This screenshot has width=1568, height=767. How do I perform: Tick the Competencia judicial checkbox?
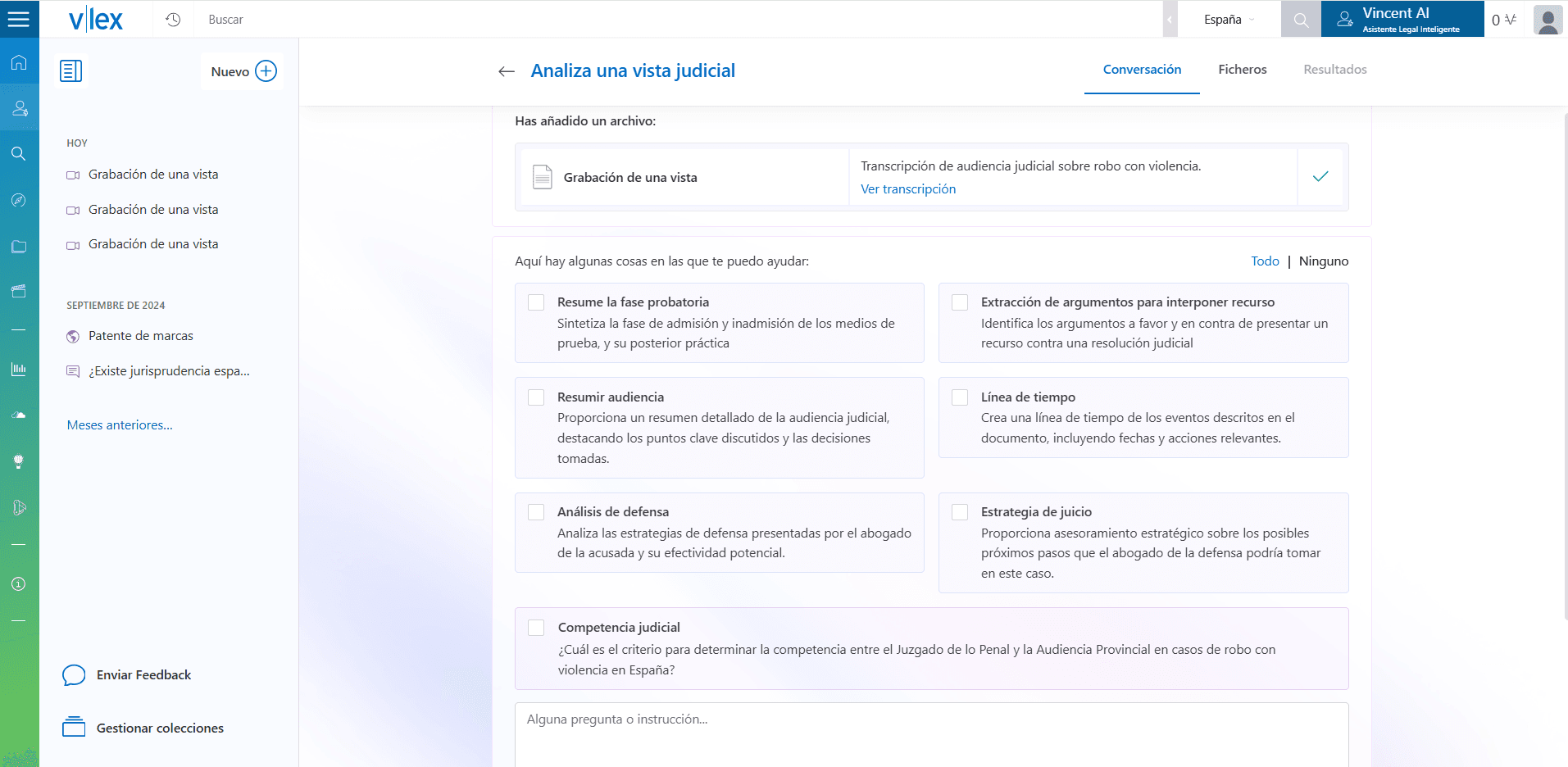pos(536,628)
